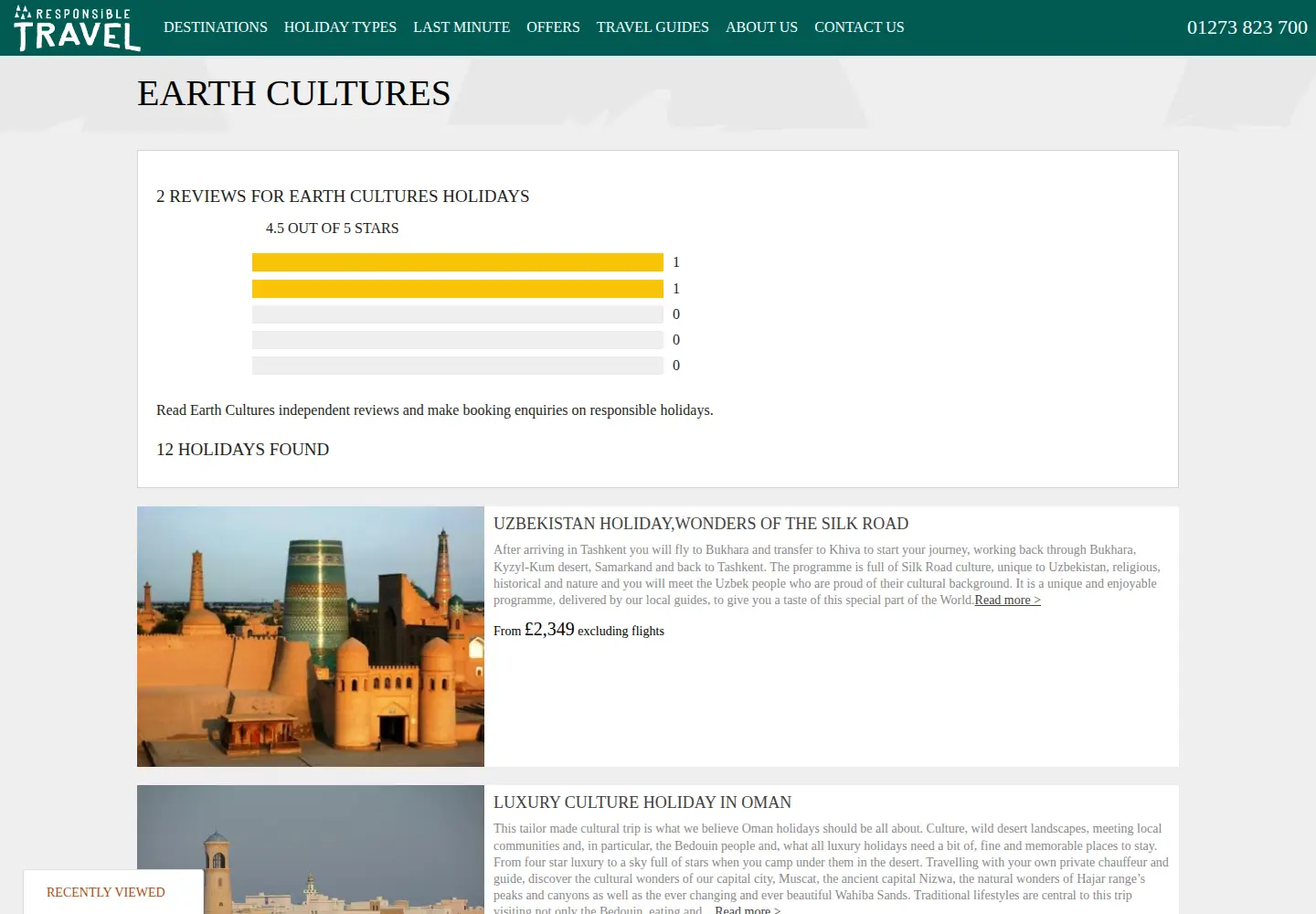Viewport: 1316px width, 914px height.
Task: Click Read more on the Oman holiday
Action: pyautogui.click(x=748, y=909)
